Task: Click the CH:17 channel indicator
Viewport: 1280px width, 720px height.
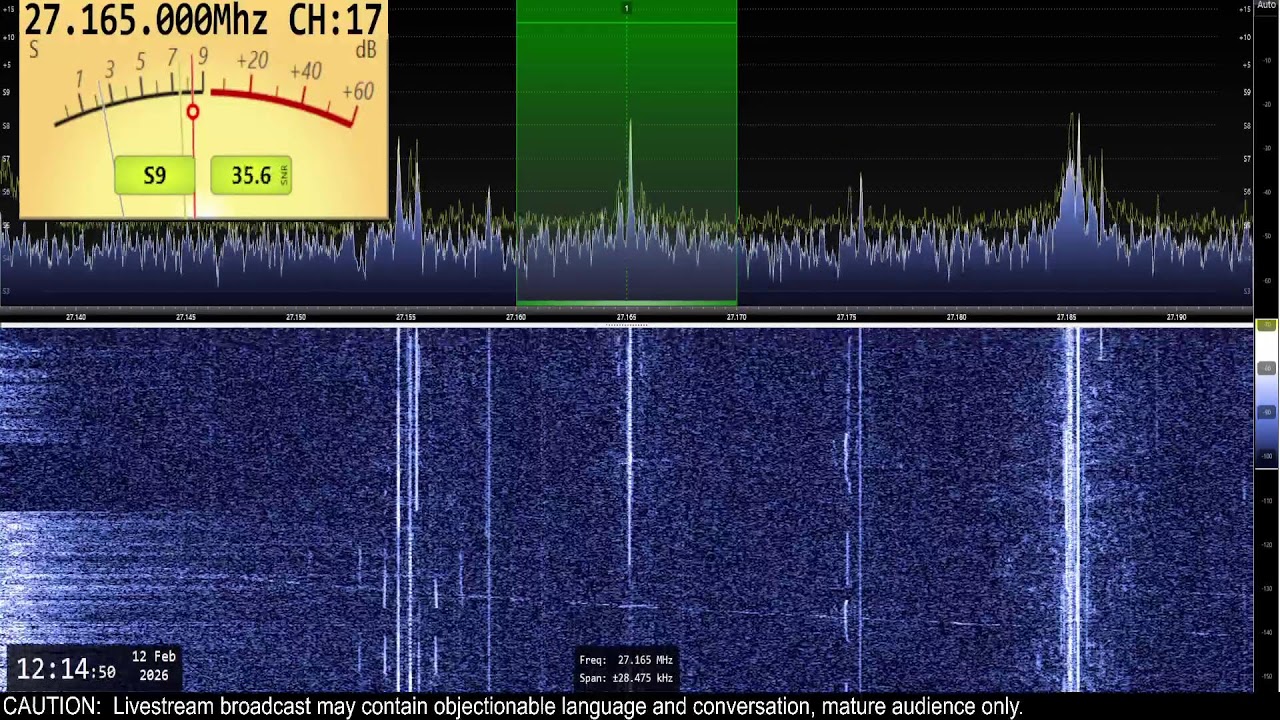Action: (335, 19)
